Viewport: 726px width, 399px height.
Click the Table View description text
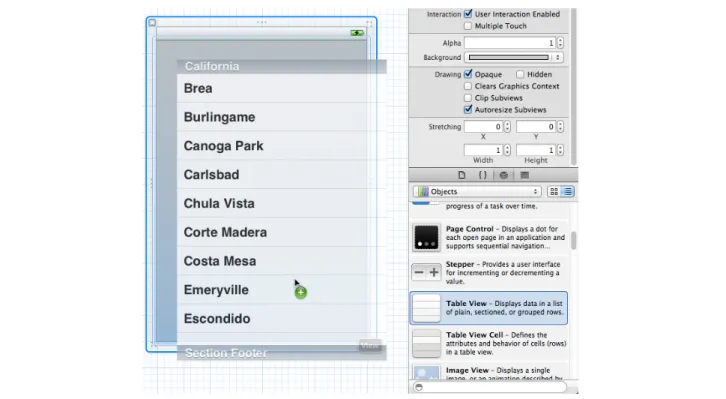click(x=504, y=308)
